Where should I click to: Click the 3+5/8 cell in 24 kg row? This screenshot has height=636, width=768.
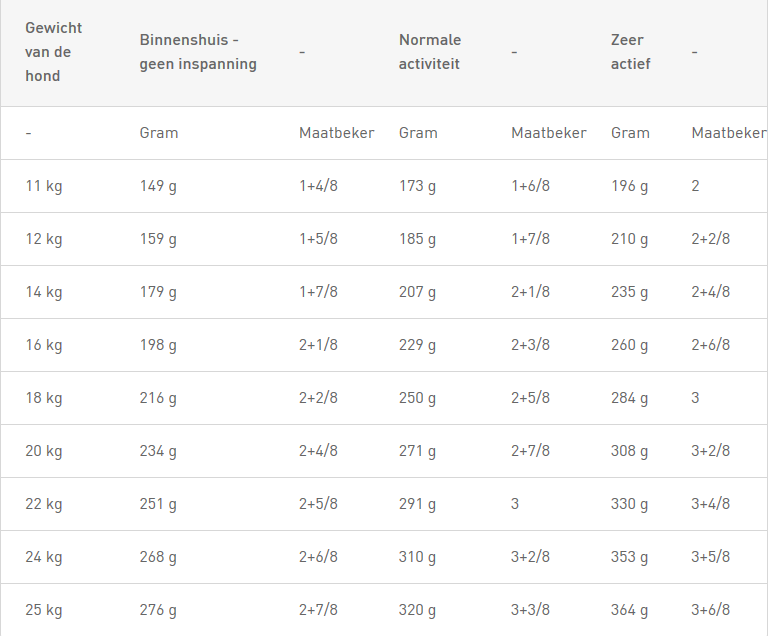[710, 557]
